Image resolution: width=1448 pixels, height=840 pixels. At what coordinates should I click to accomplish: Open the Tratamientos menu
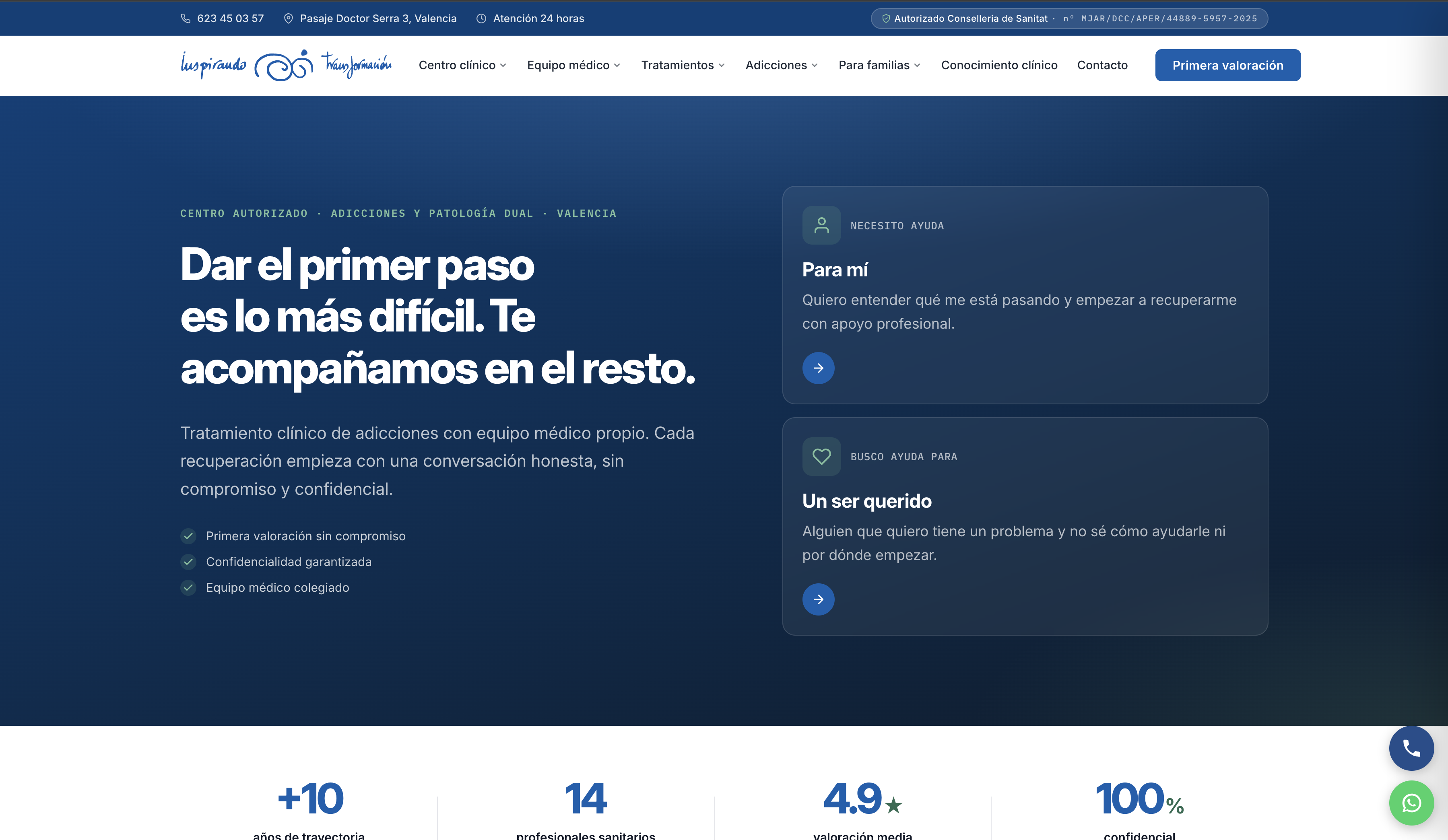(x=683, y=66)
